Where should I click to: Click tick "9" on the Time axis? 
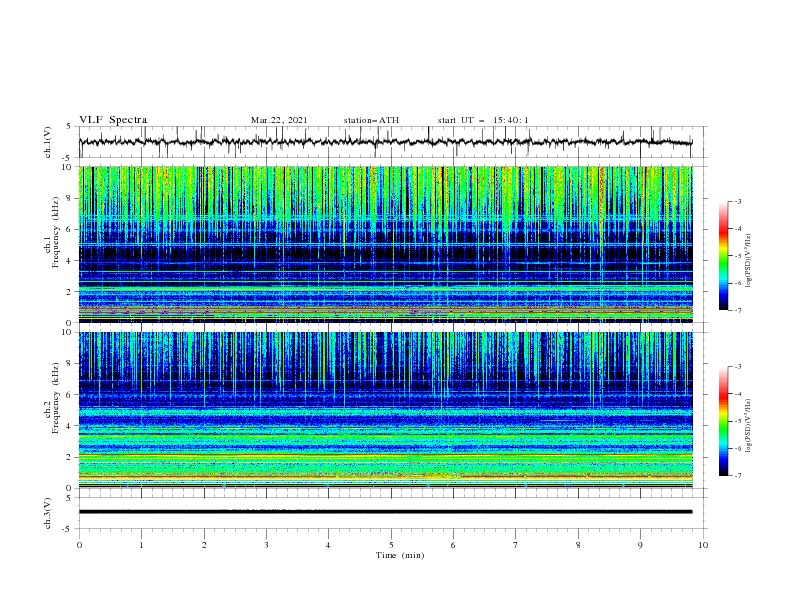[x=640, y=545]
